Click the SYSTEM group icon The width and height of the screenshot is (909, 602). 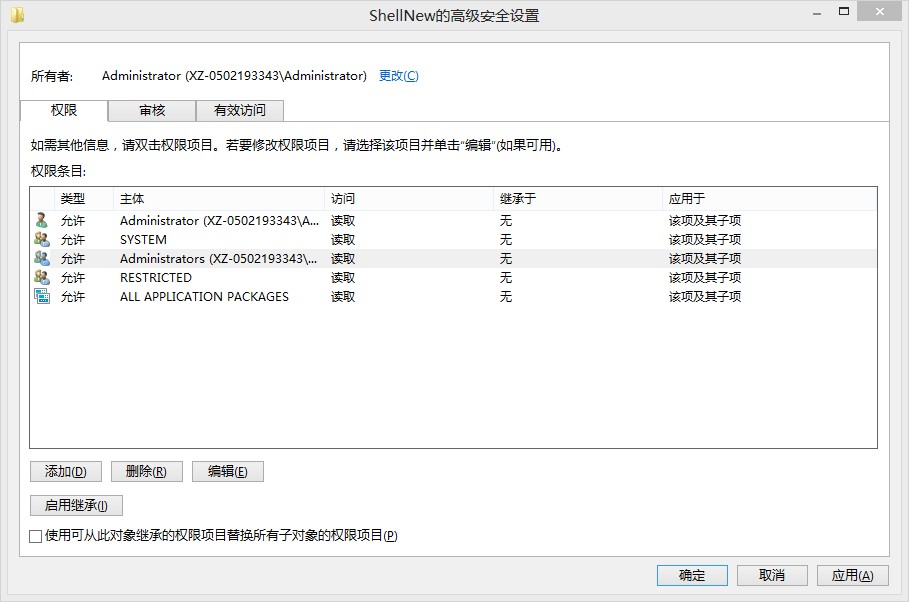click(x=41, y=240)
